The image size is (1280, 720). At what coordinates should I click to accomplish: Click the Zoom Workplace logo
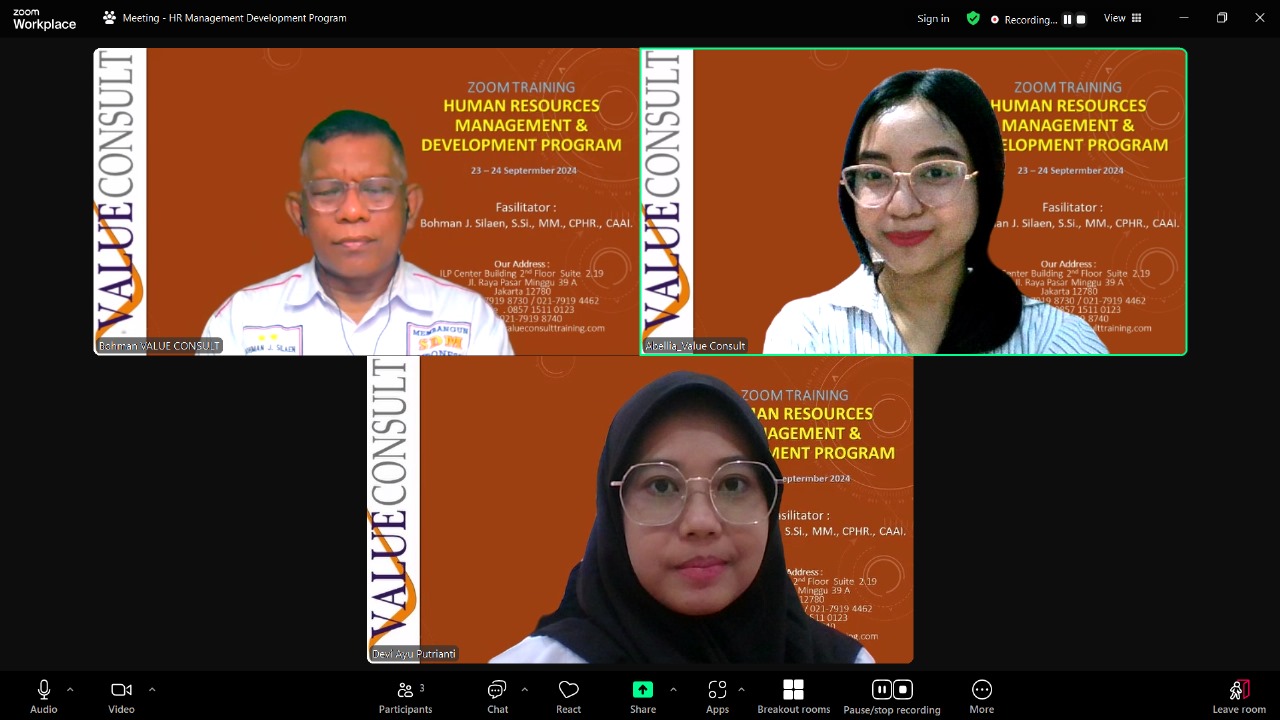pyautogui.click(x=44, y=19)
